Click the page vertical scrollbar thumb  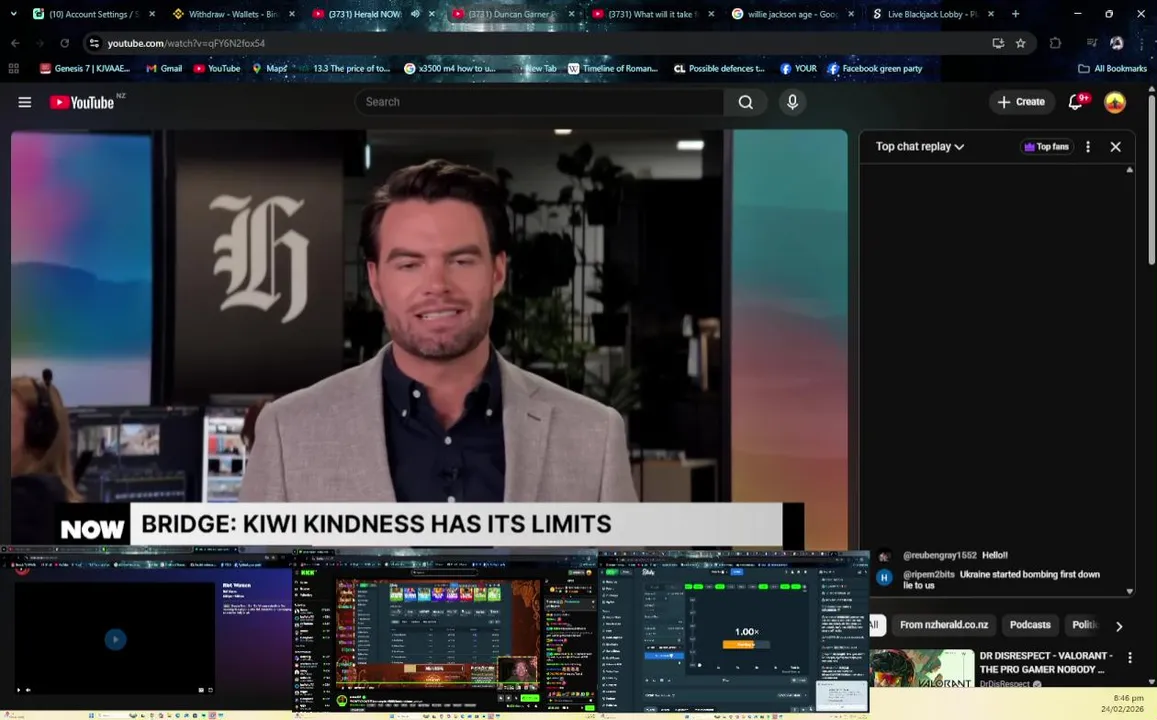point(1151,179)
